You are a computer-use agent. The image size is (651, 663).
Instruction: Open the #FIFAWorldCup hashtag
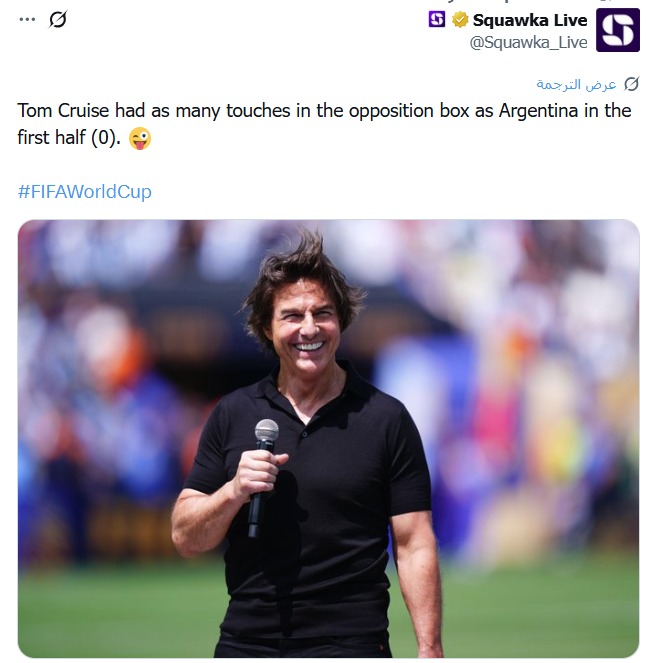85,192
